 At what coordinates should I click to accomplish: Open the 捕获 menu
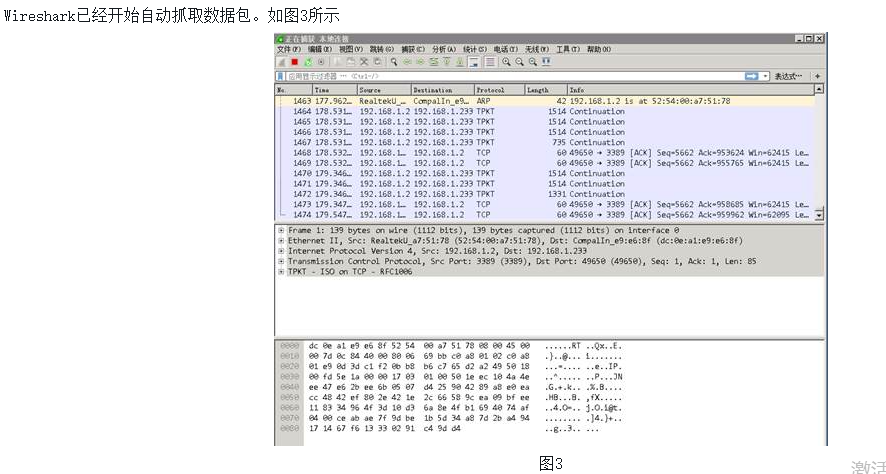(413, 50)
